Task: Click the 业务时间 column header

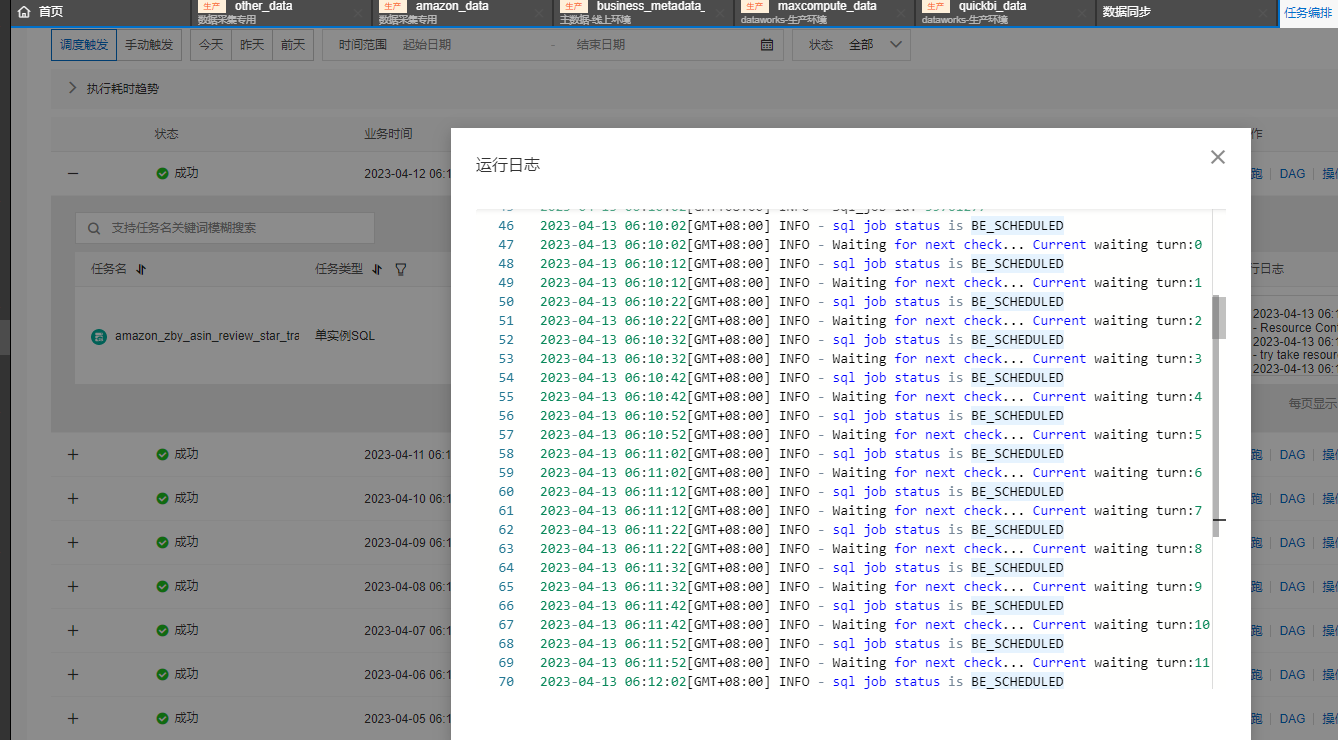Action: tap(388, 134)
